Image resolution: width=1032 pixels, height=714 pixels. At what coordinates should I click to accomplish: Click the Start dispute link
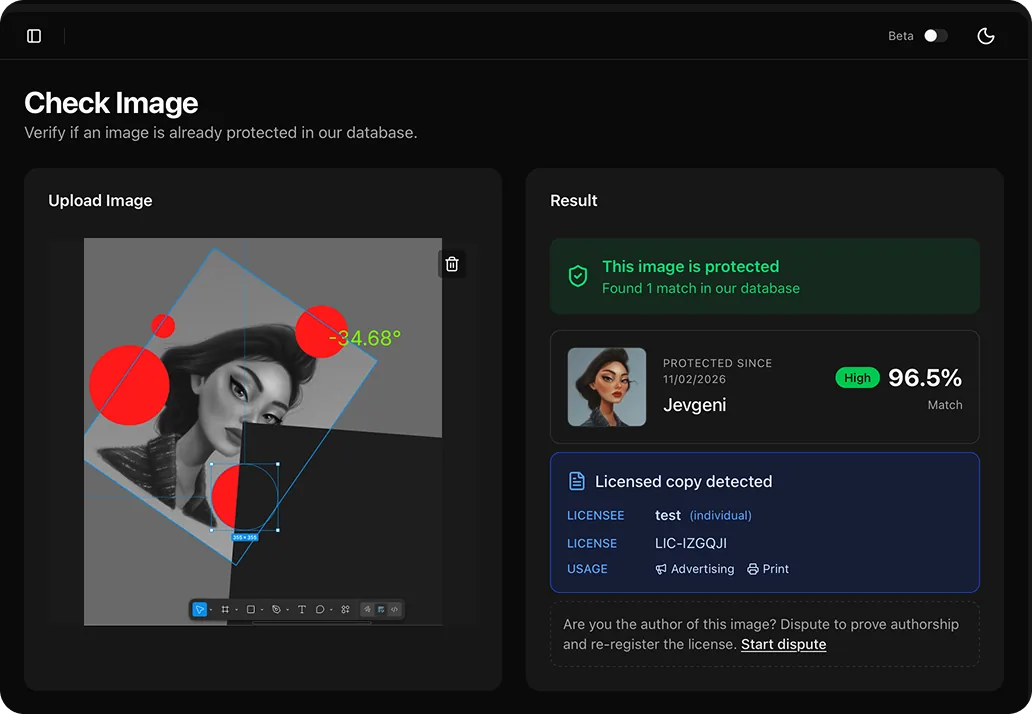click(783, 644)
